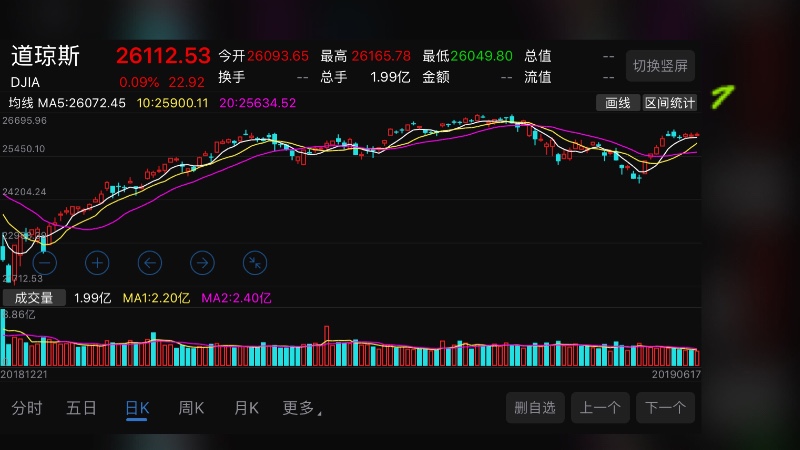Click the MA5:26072.45 average label
The width and height of the screenshot is (800, 450).
pos(82,103)
